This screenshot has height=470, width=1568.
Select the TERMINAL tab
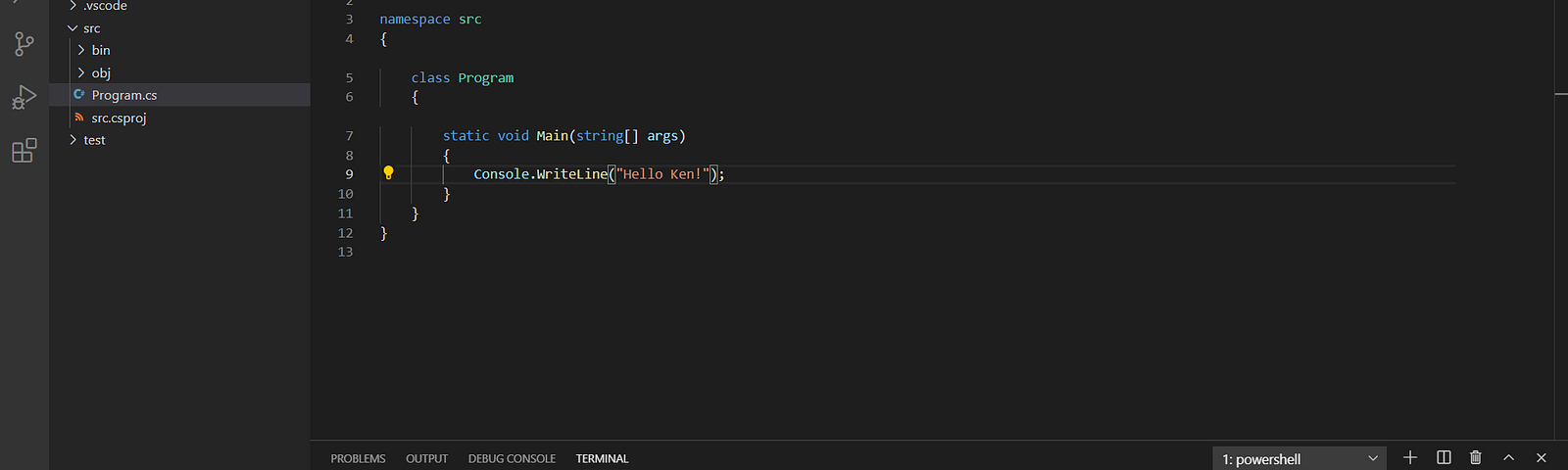(x=602, y=458)
